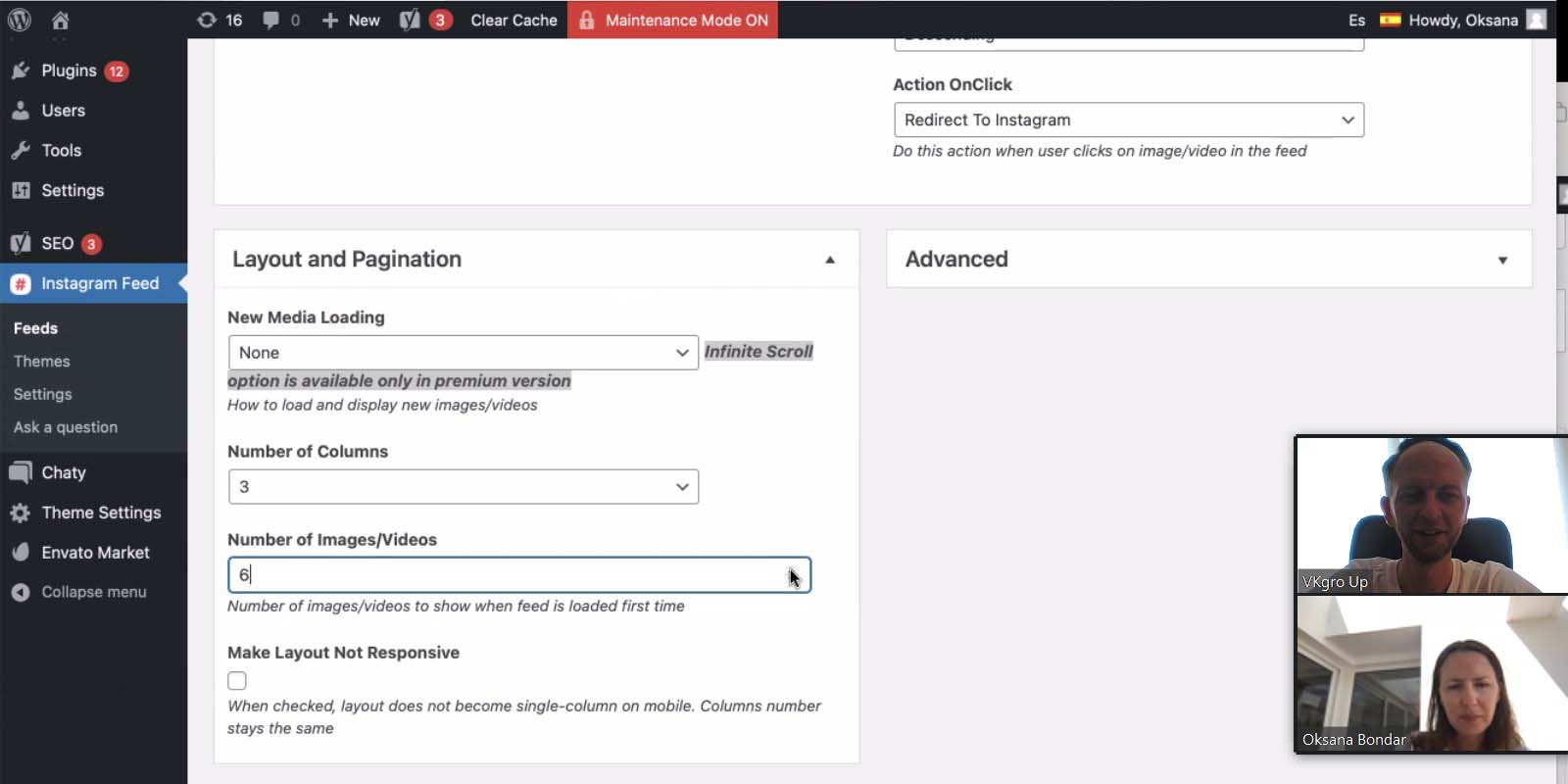Open Theme Settings gear icon
This screenshot has width=1568, height=784.
tap(21, 513)
